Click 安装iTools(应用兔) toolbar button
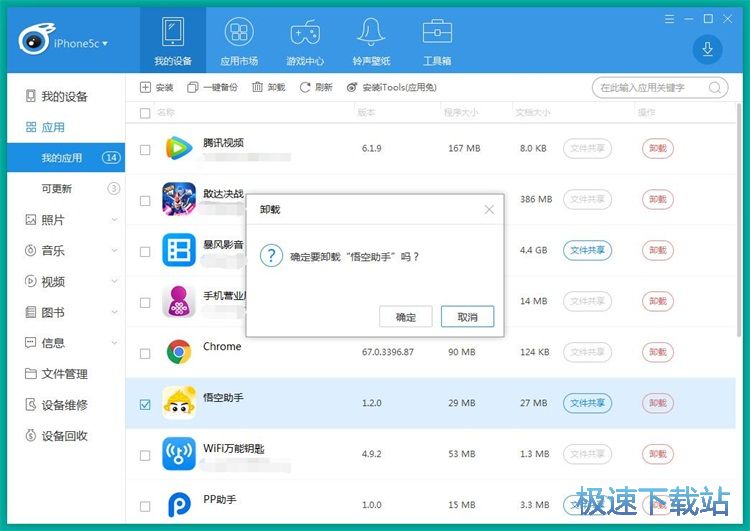 tap(392, 87)
